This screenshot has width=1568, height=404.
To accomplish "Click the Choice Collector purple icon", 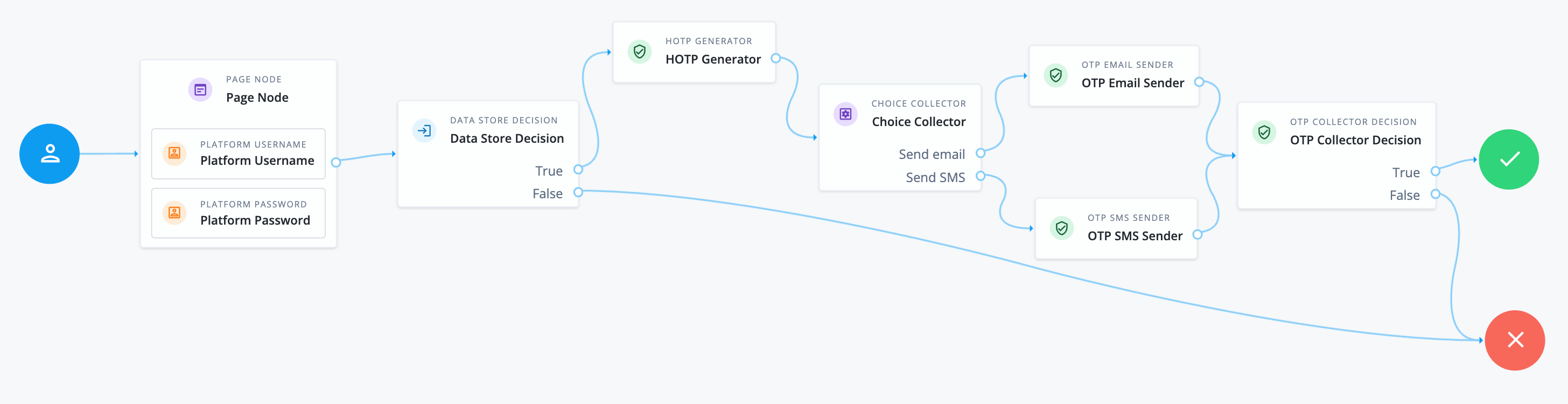I will tap(845, 114).
